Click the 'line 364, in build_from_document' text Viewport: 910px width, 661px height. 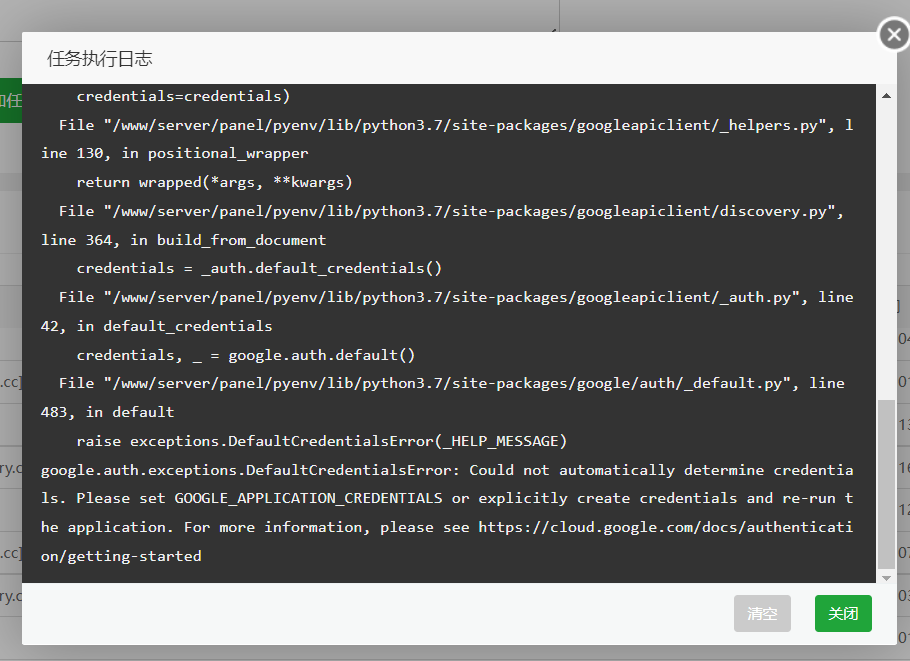coord(183,240)
